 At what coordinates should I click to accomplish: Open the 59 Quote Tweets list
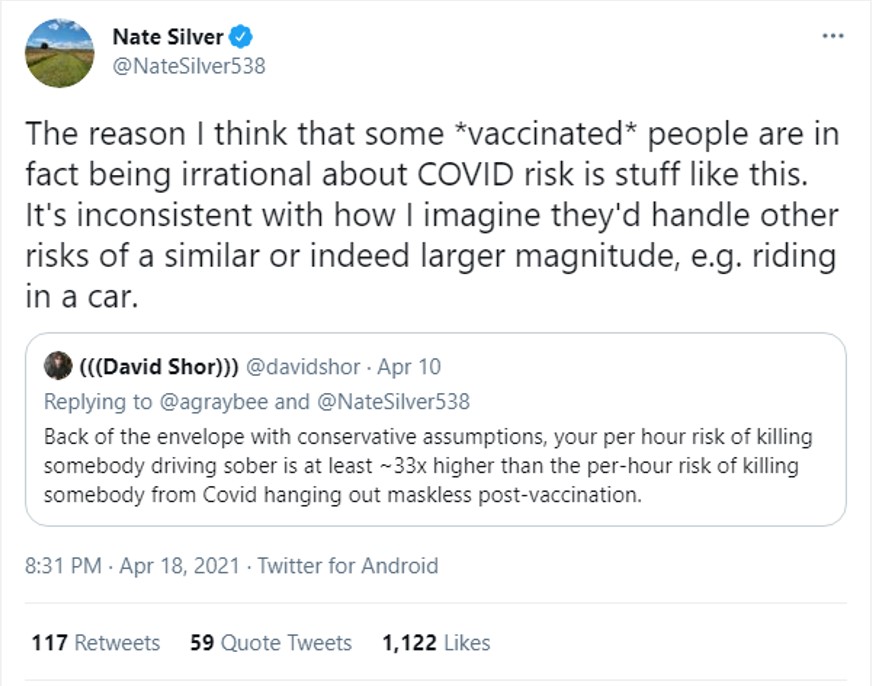[270, 642]
